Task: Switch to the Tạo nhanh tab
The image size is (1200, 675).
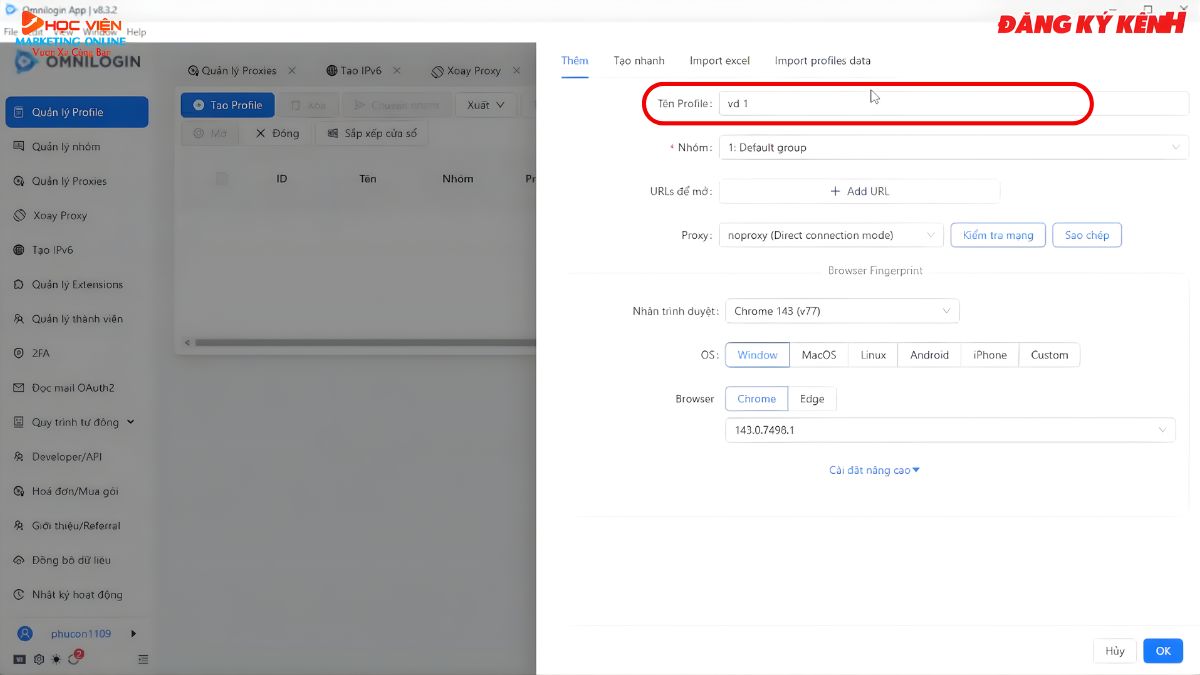Action: (x=638, y=61)
